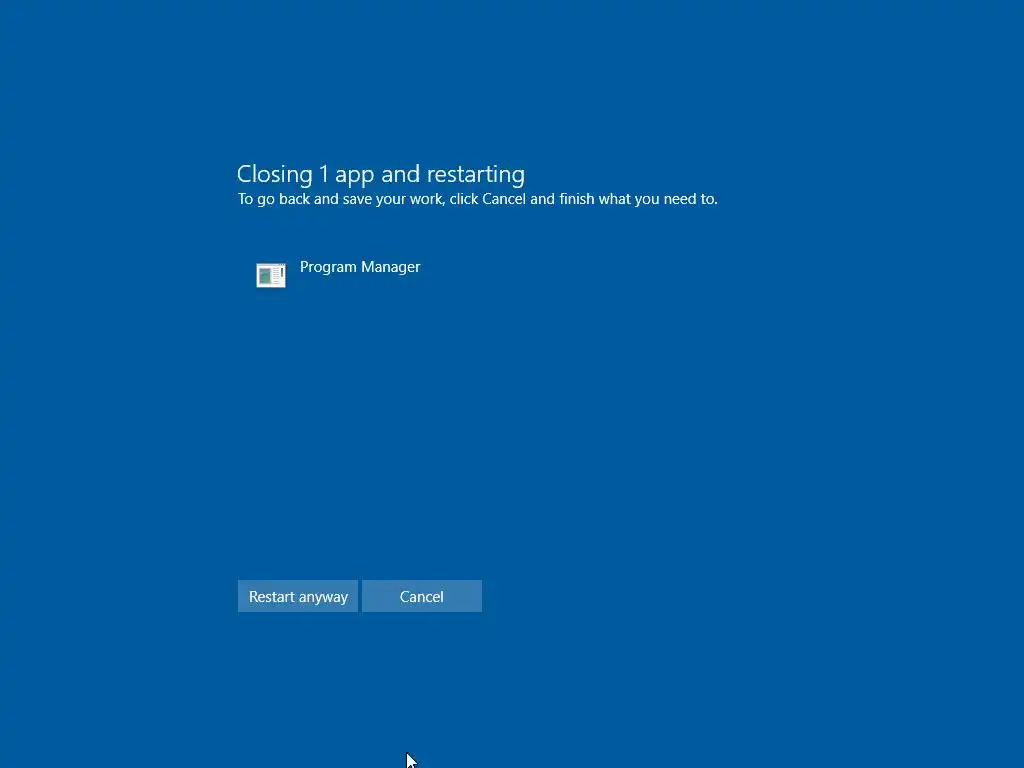Pick the blocking app entry Program Manager

tap(338, 274)
